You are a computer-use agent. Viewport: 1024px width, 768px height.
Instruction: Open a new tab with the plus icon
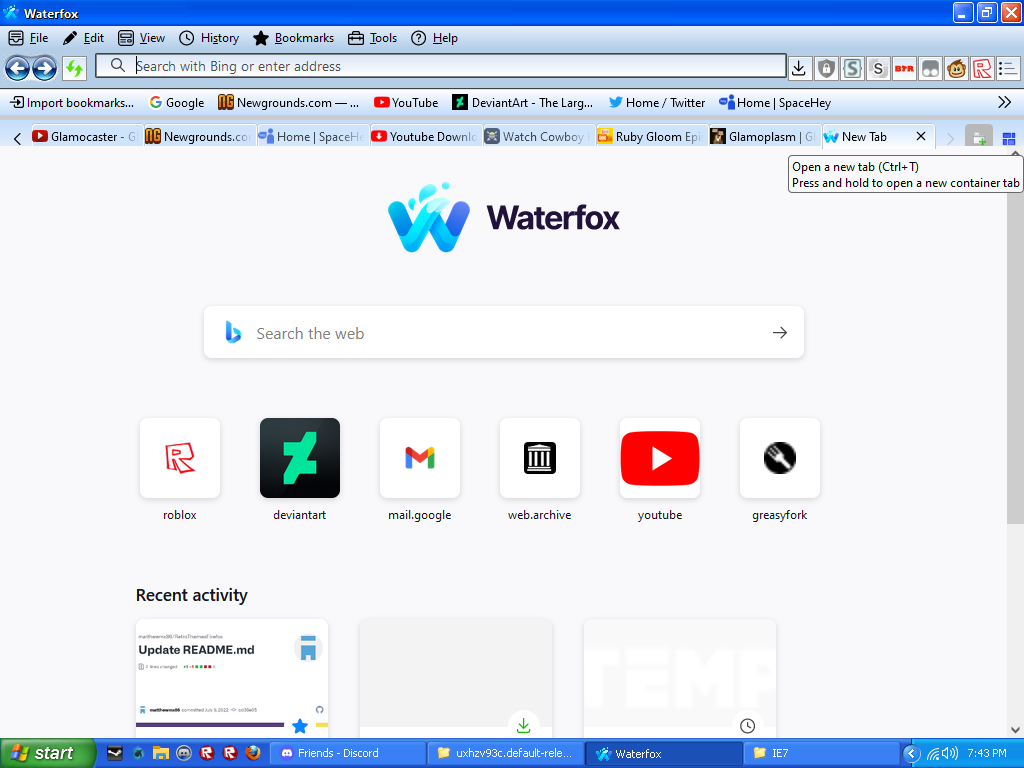coord(978,137)
